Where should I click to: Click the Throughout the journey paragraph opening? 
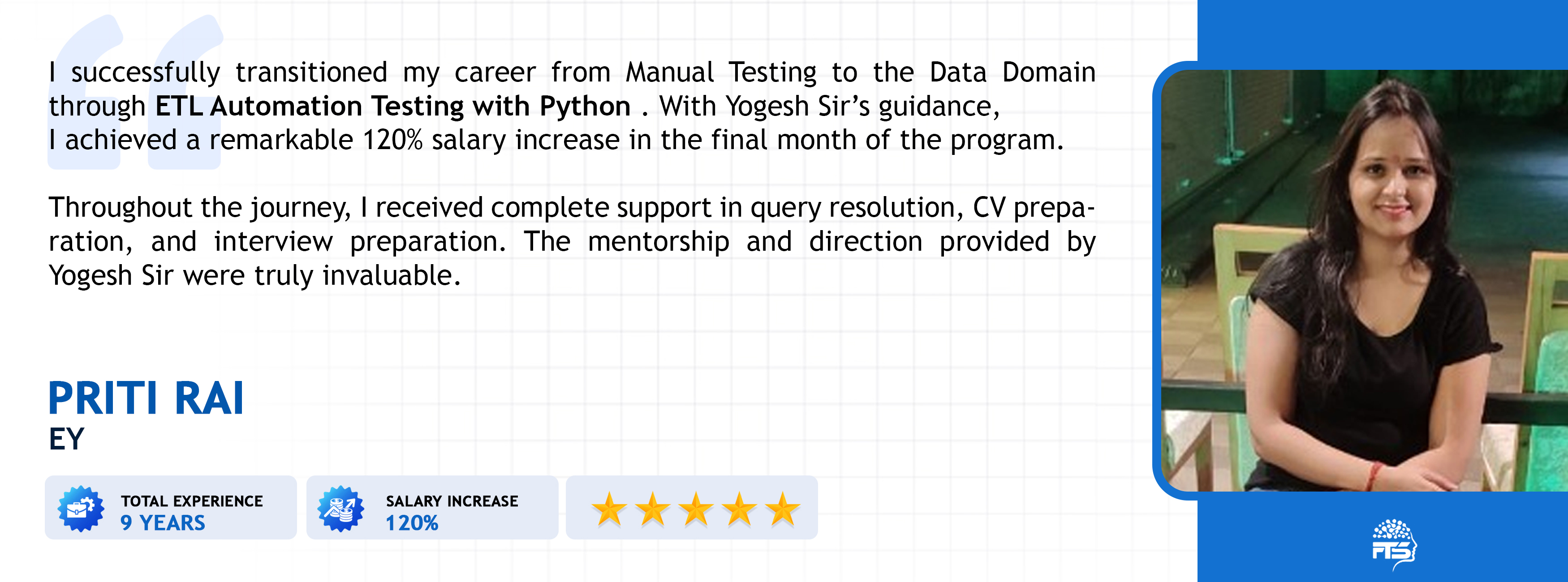point(200,208)
